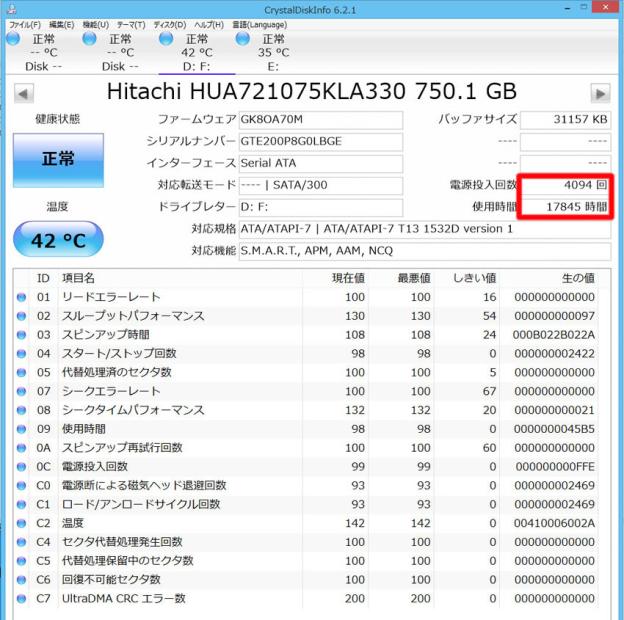Viewport: 624px width, 620px height.
Task: Open the ディスク(D) menu
Action: pos(170,25)
